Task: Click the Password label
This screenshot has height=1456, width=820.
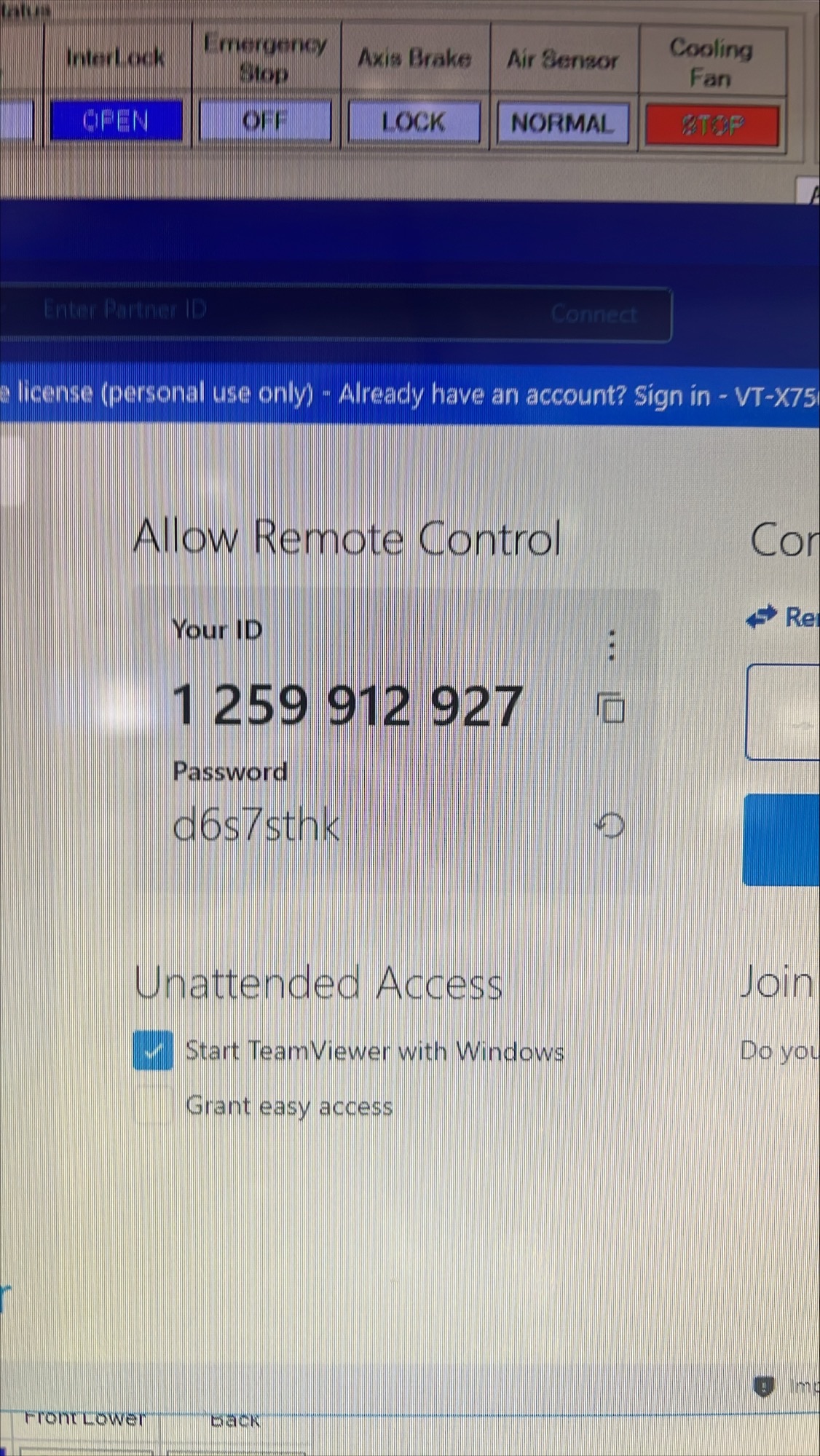Action: tap(230, 772)
